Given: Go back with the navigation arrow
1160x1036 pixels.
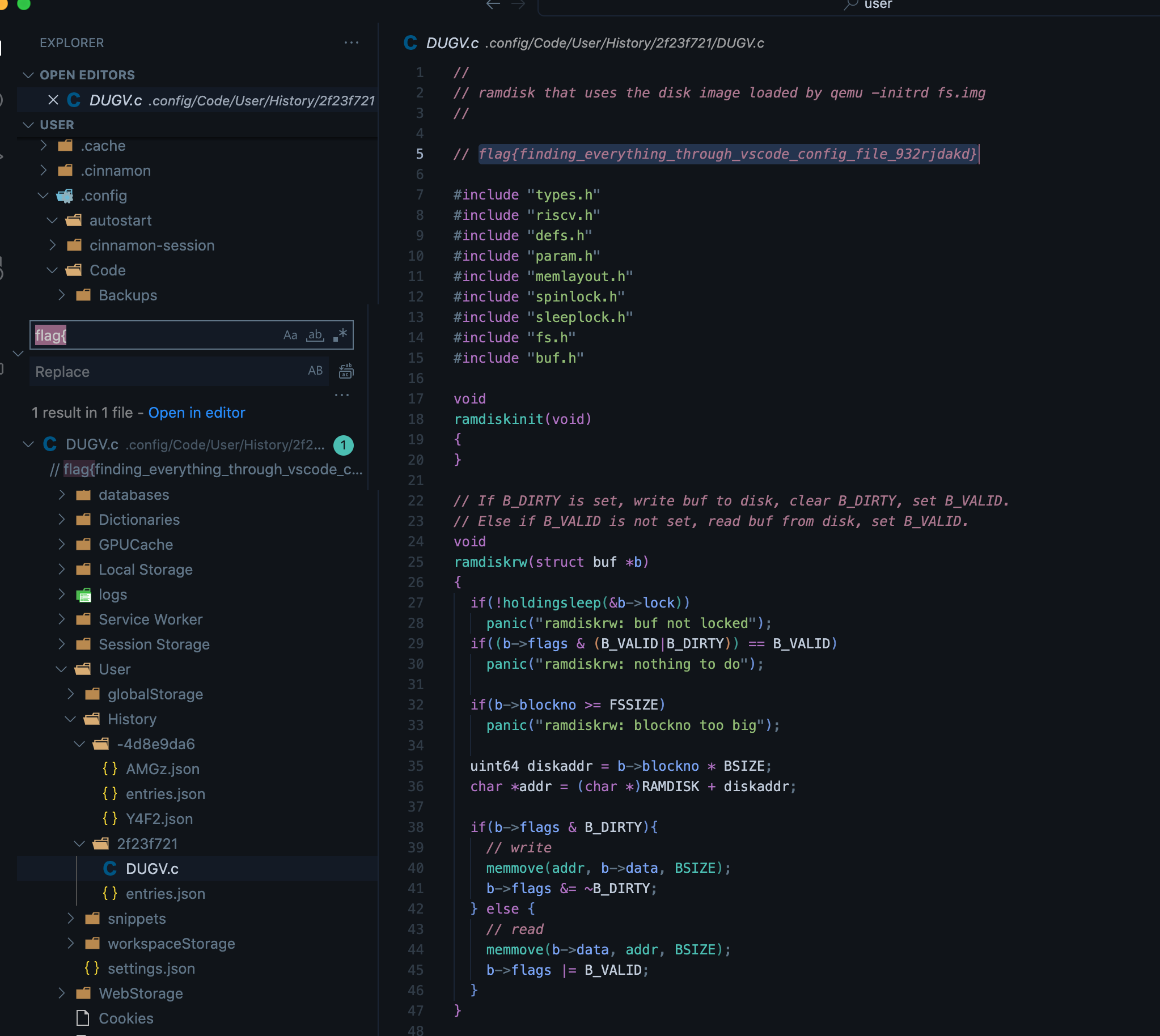Looking at the screenshot, I should 493,5.
